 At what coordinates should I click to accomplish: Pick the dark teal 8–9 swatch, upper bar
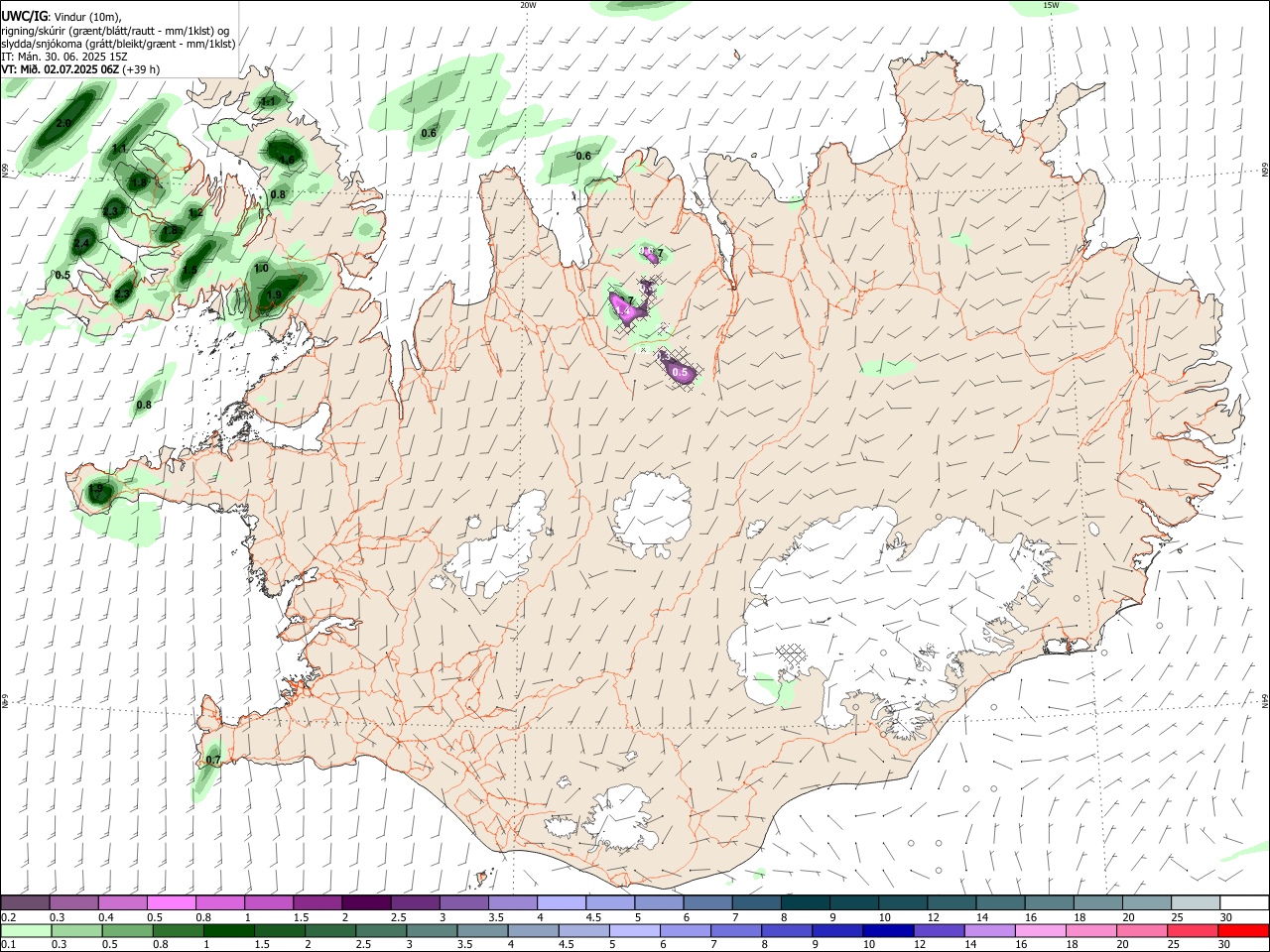click(x=805, y=903)
